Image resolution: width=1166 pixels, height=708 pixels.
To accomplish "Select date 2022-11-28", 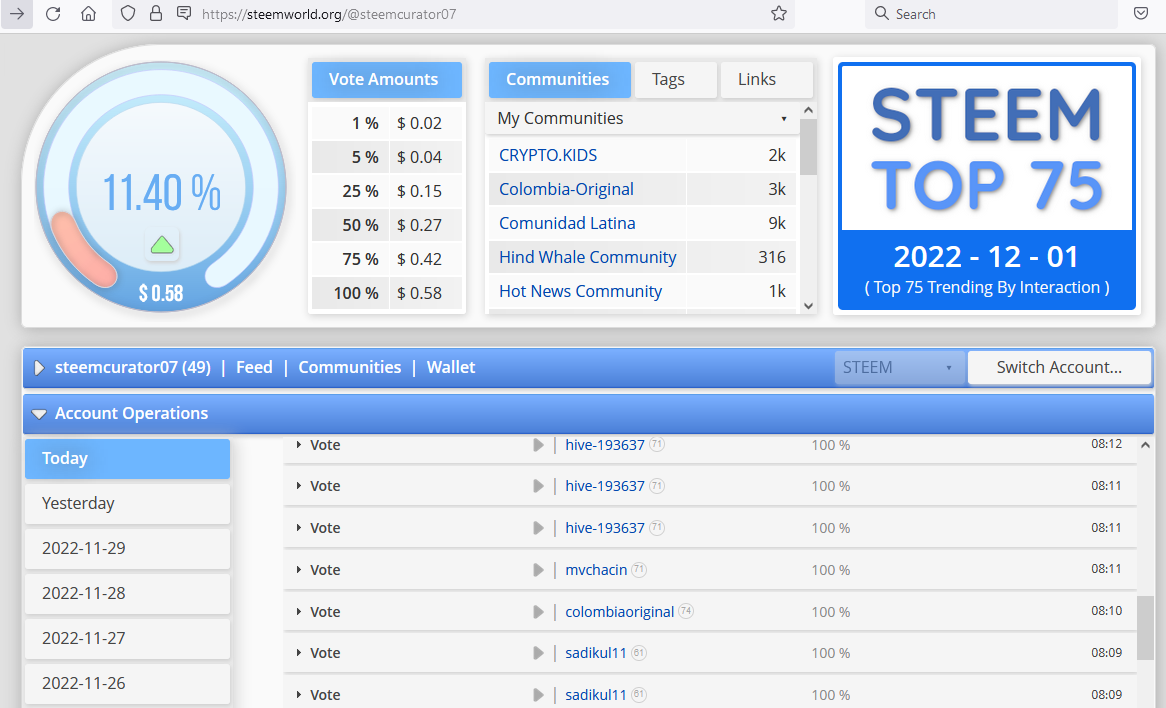I will pyautogui.click(x=127, y=593).
